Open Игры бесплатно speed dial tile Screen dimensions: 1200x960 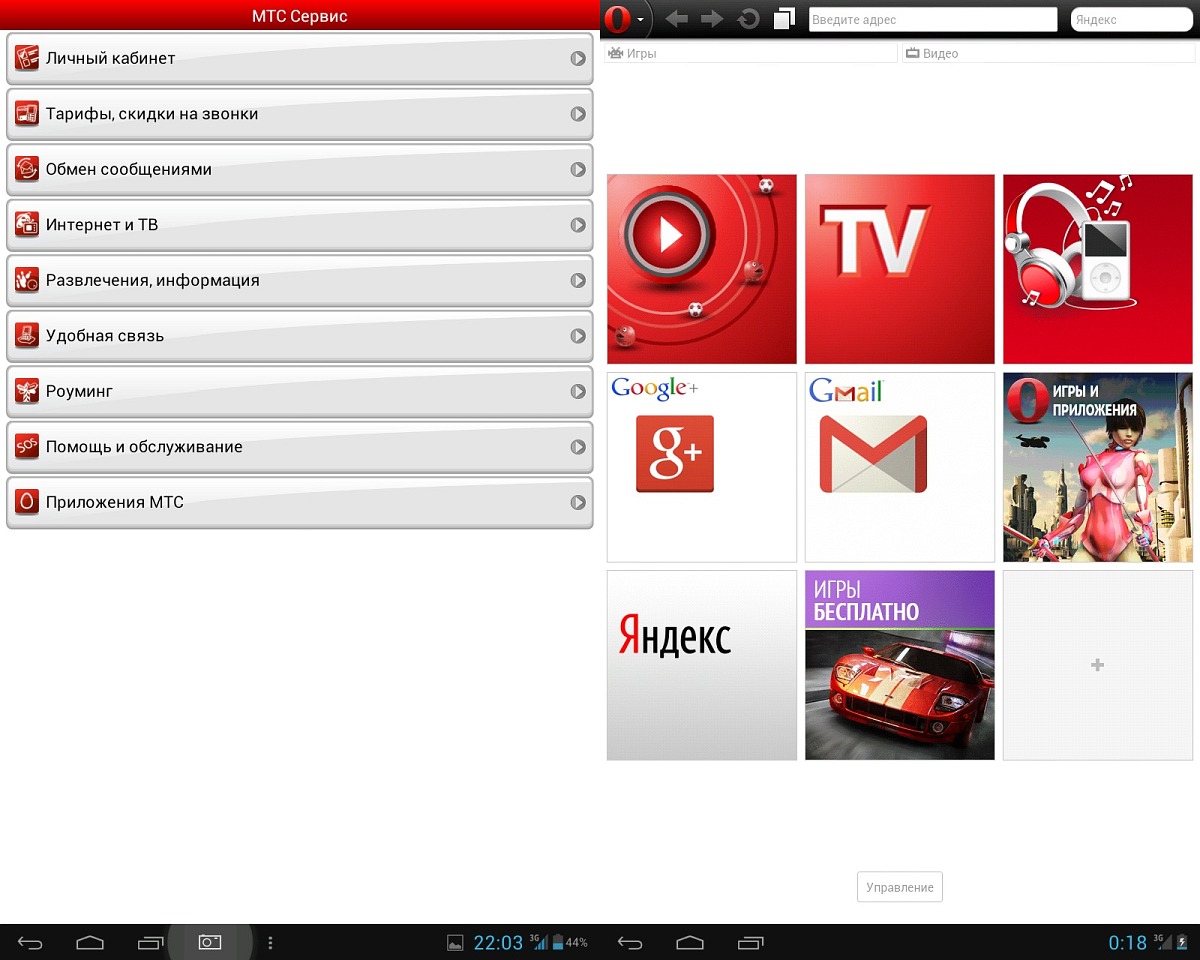[x=900, y=665]
